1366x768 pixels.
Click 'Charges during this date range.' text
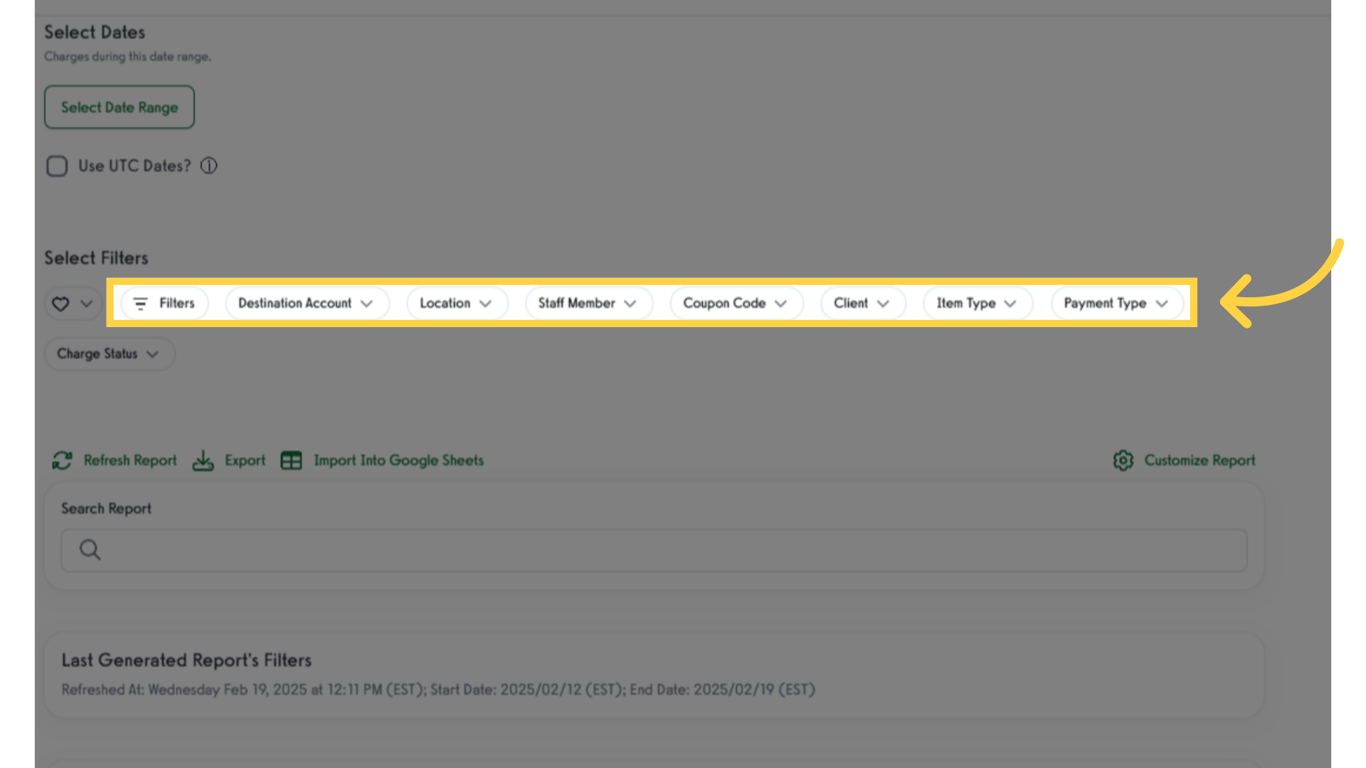click(x=128, y=57)
